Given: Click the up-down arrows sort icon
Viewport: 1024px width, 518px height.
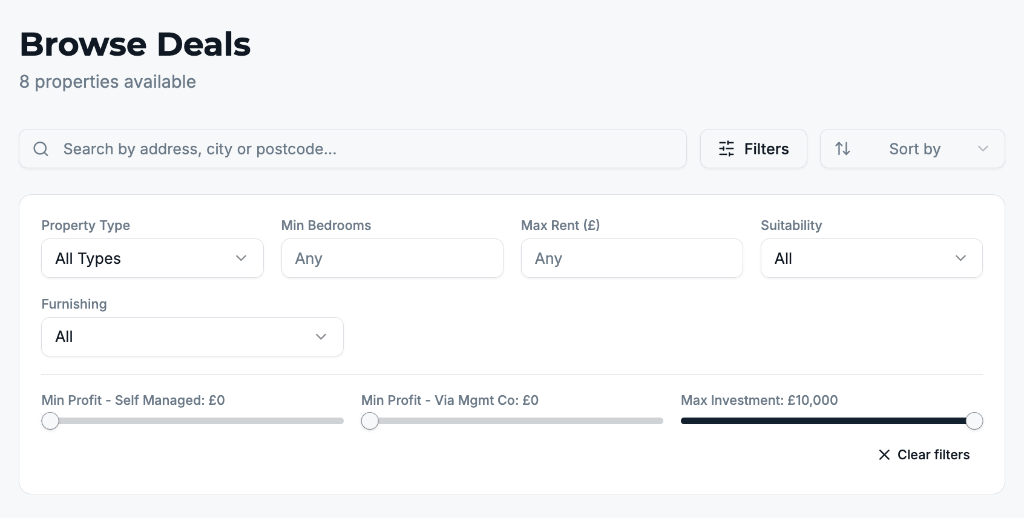Looking at the screenshot, I should 842,149.
